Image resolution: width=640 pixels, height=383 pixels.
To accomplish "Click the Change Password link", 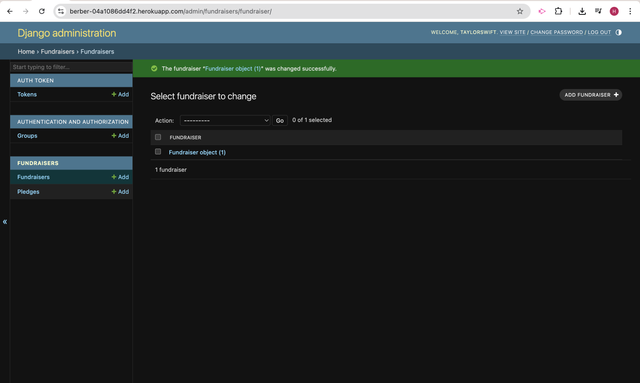I will [556, 32].
